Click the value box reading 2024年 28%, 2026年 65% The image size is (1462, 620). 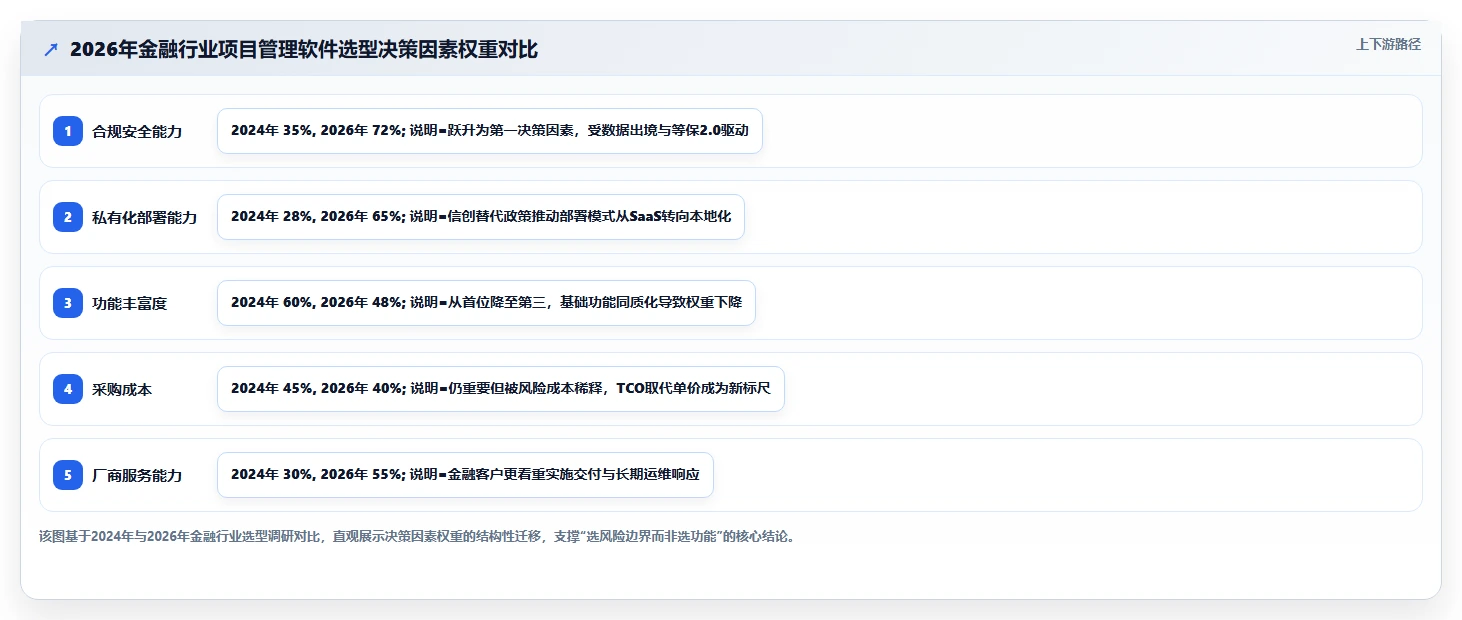pos(481,217)
